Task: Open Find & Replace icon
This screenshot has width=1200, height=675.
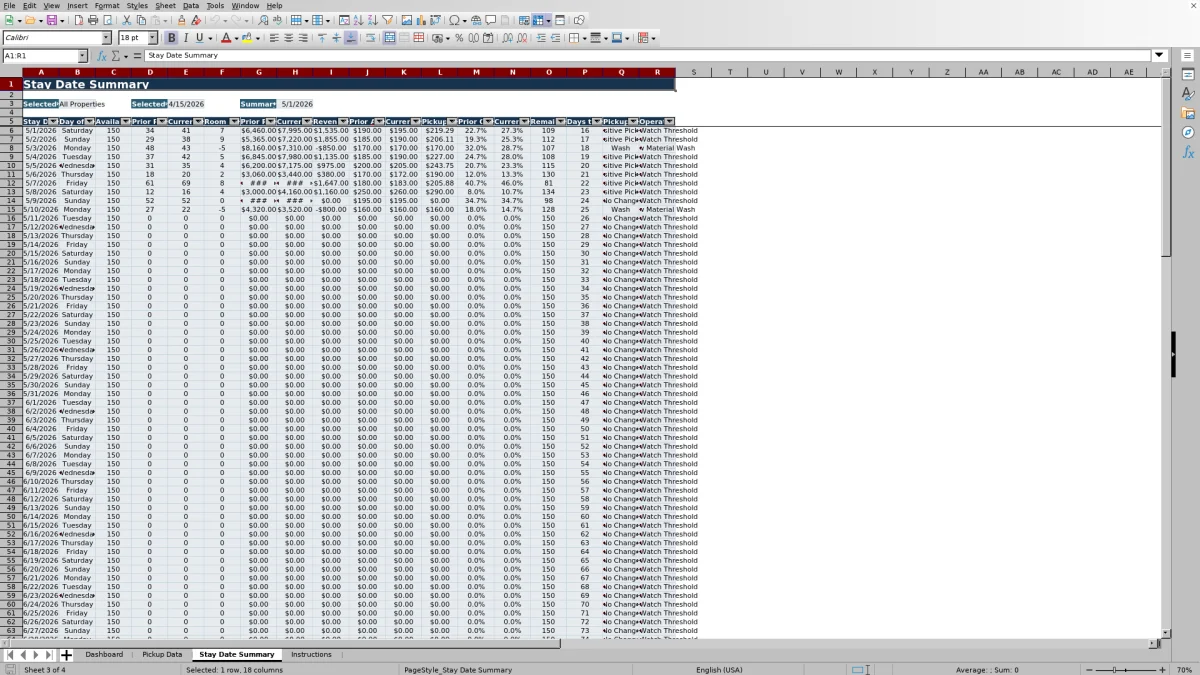Action: pyautogui.click(x=263, y=20)
